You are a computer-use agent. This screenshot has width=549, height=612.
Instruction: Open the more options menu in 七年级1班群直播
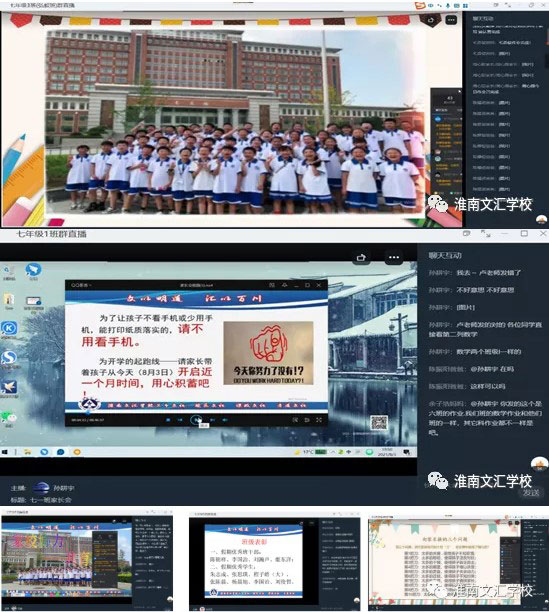(x=394, y=257)
